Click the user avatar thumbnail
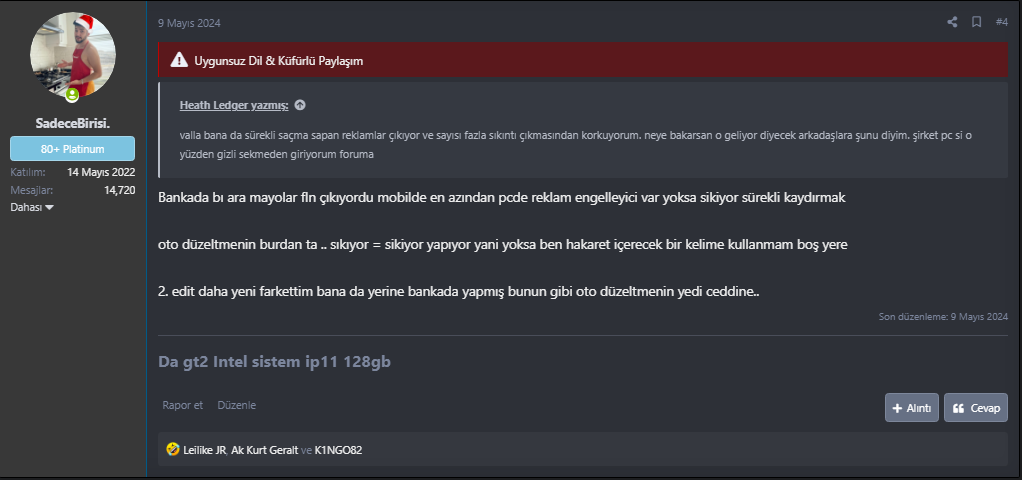 tap(72, 55)
